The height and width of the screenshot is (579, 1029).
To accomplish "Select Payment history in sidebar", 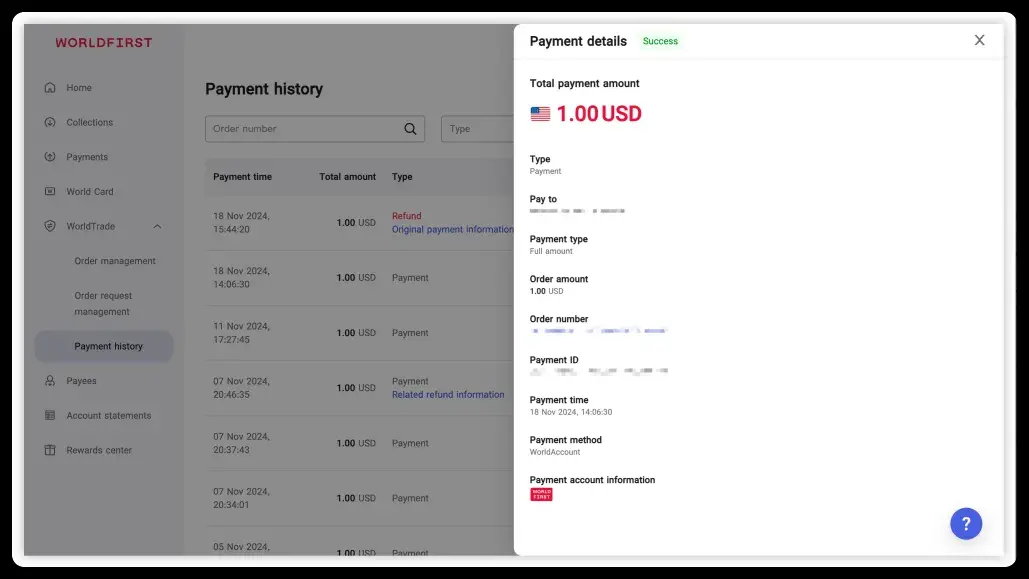I will tap(108, 346).
